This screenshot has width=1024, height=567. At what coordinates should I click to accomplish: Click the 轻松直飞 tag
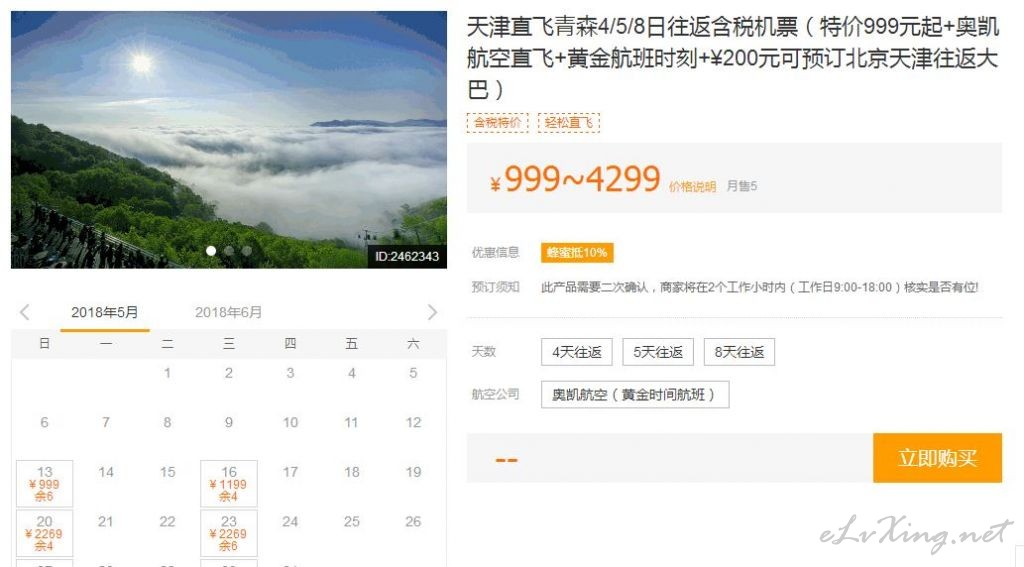pos(569,122)
